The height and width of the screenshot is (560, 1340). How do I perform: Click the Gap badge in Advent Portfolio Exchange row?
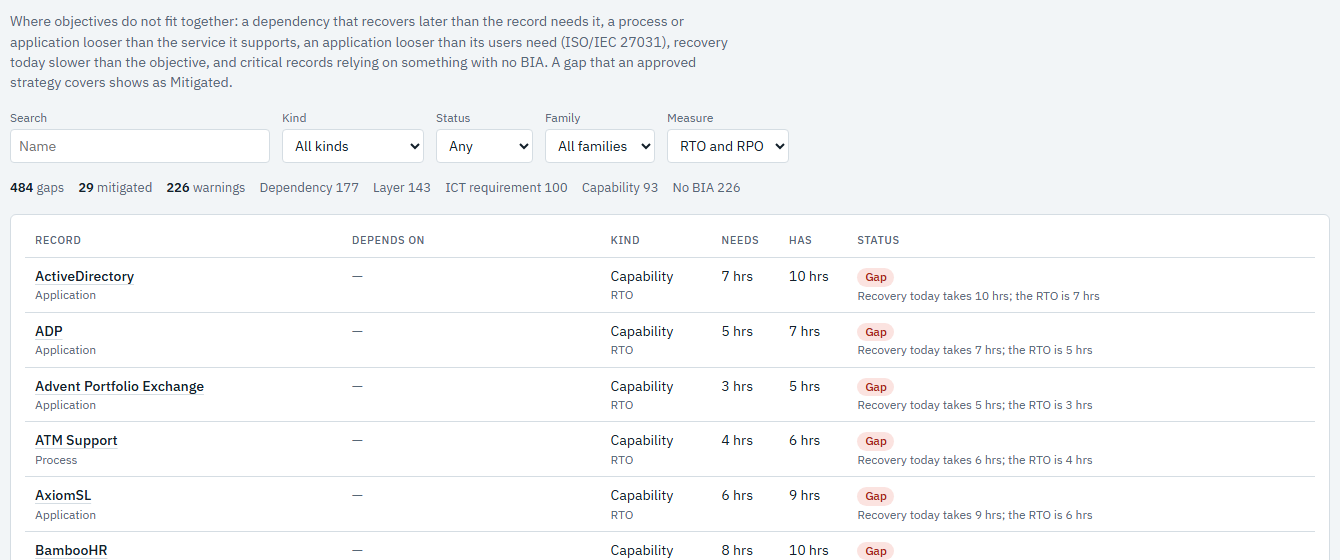(x=875, y=387)
